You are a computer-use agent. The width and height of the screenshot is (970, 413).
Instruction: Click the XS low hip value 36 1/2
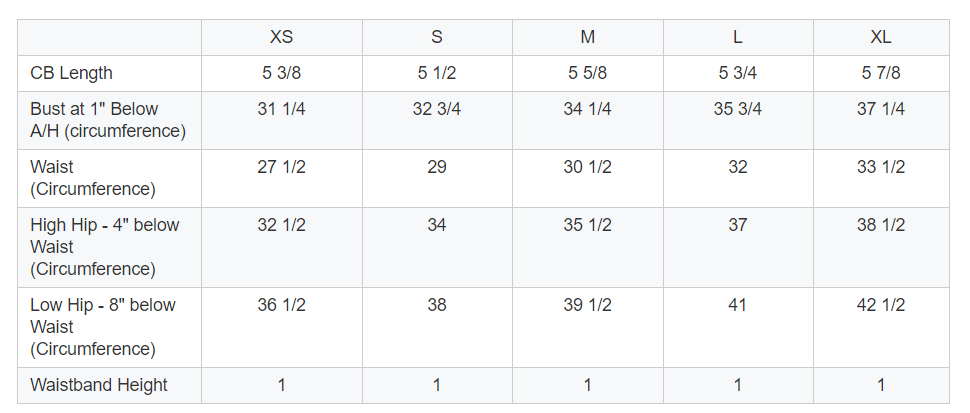(x=281, y=305)
